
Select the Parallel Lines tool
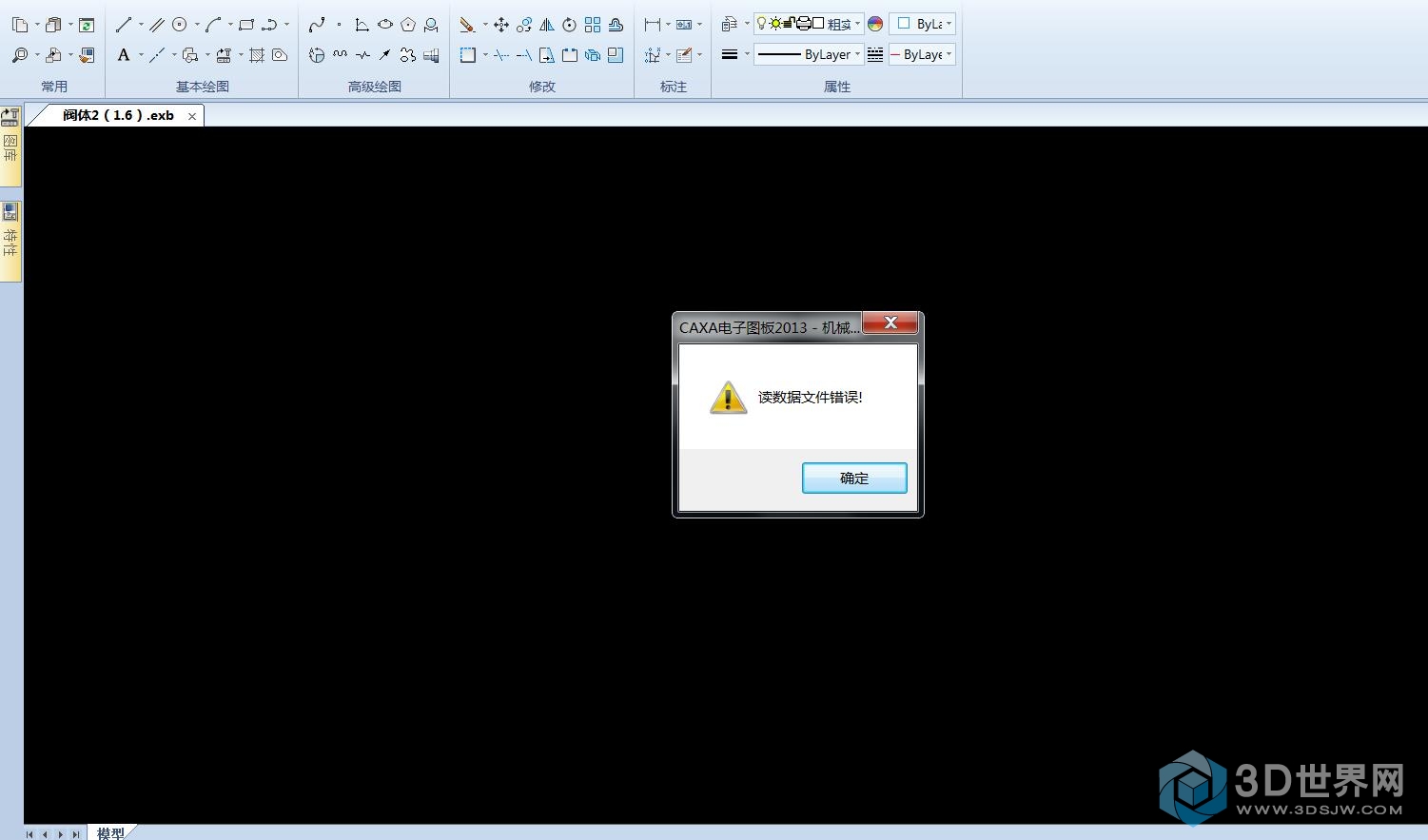click(157, 25)
